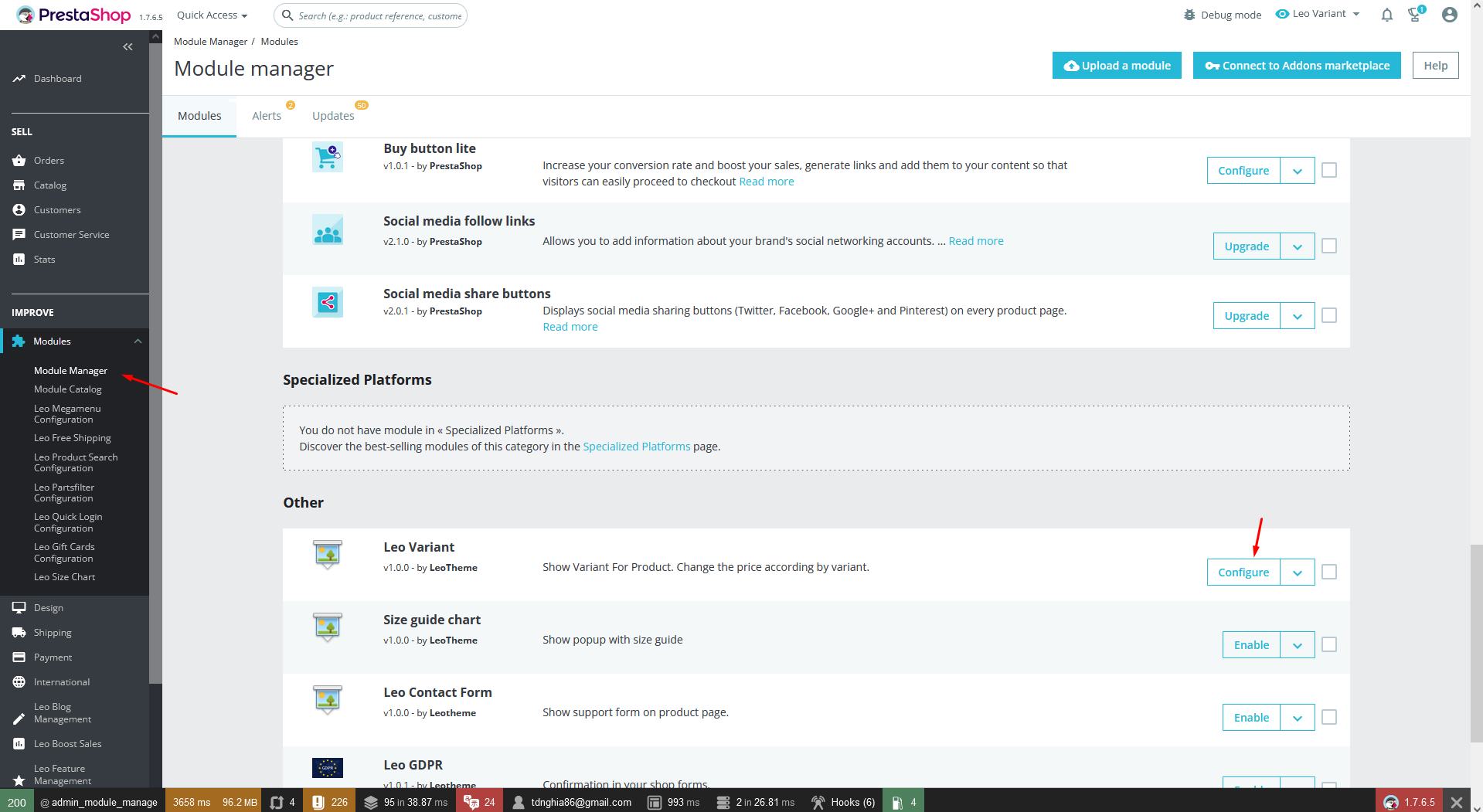This screenshot has width=1483, height=812.
Task: Open the user profile avatar icon
Action: (1450, 15)
